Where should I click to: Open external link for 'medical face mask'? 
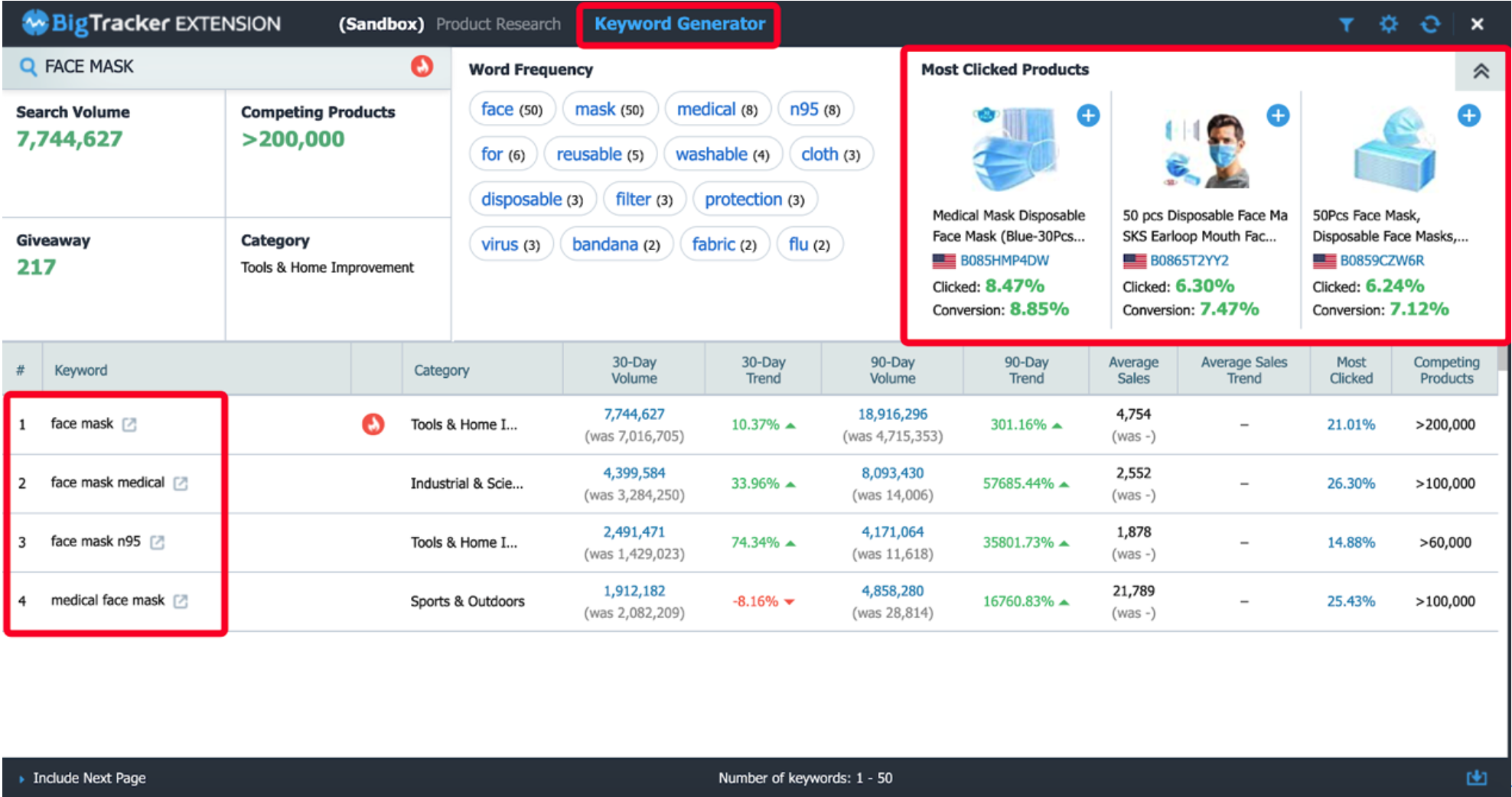point(181,601)
